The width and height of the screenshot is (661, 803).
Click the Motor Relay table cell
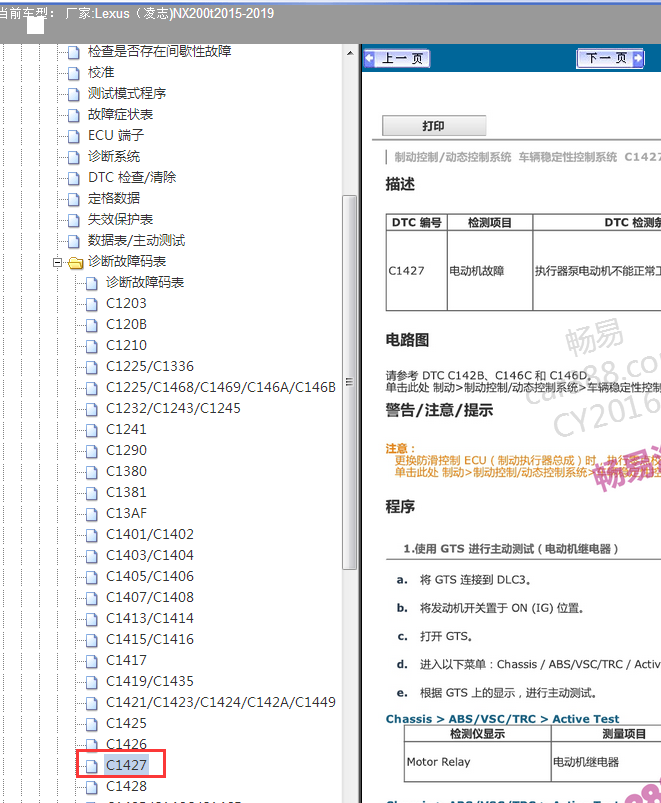pos(477,762)
